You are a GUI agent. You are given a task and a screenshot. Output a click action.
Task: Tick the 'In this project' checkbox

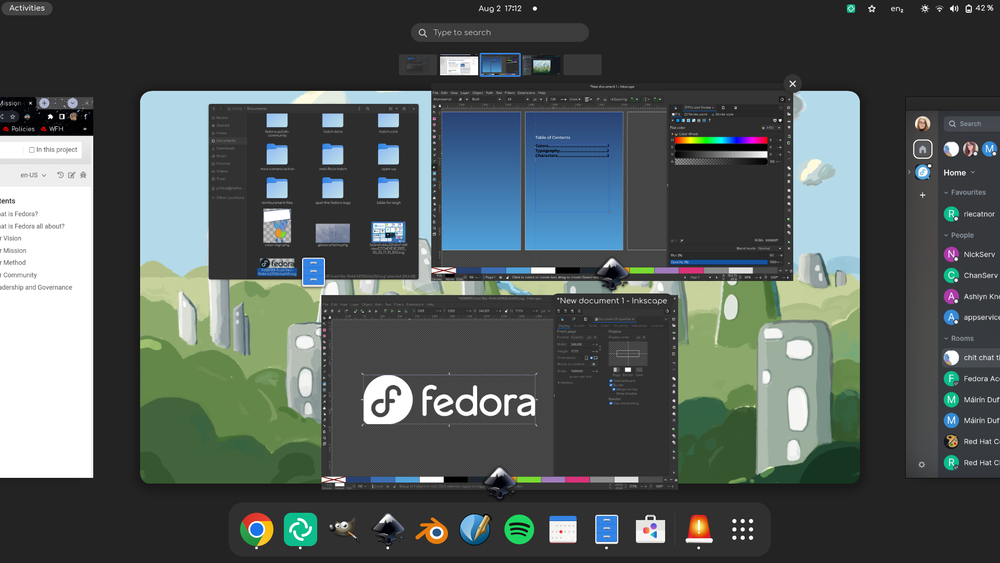32,150
